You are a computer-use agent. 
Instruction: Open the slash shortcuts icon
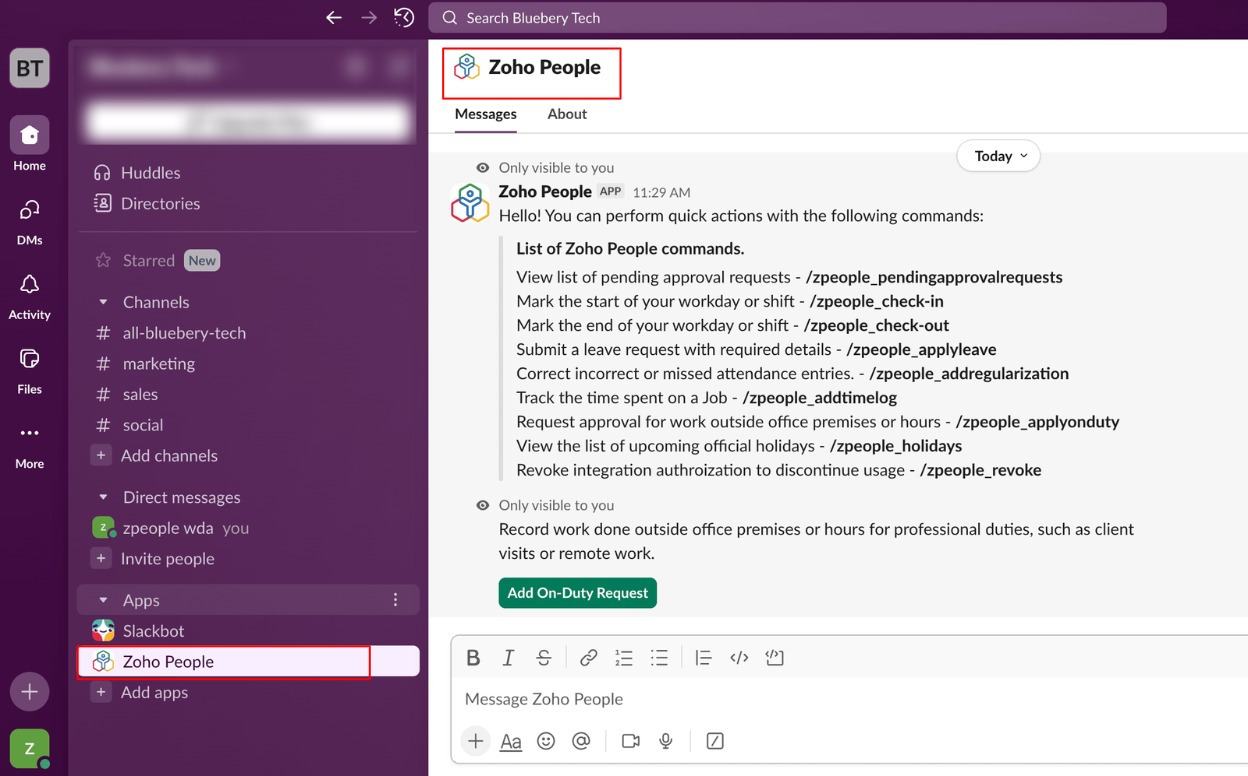715,741
